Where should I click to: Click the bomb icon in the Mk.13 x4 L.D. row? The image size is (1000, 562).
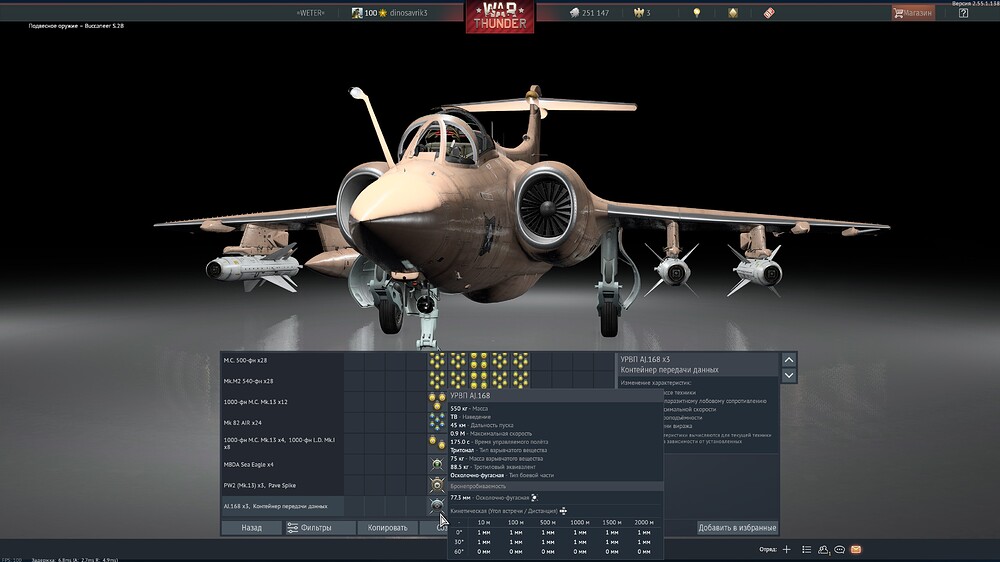click(x=437, y=443)
